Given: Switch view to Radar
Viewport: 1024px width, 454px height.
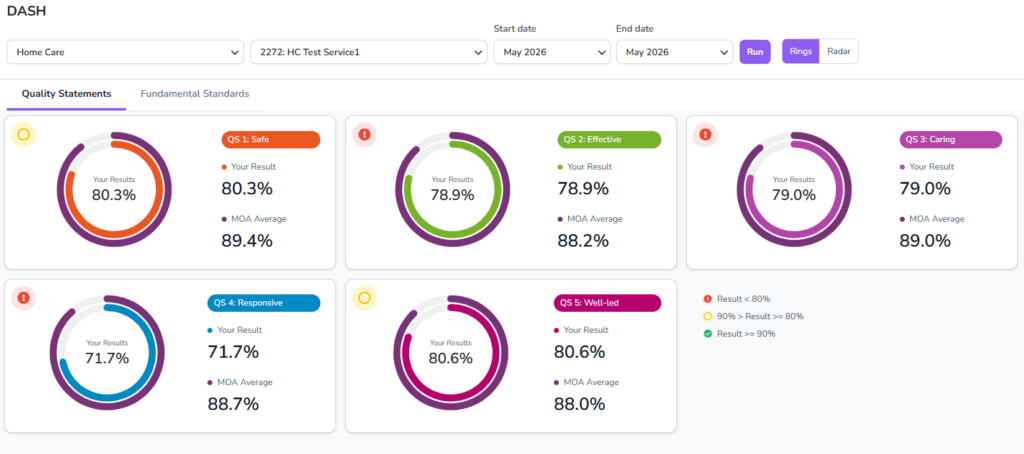Looking at the screenshot, I should click(839, 52).
